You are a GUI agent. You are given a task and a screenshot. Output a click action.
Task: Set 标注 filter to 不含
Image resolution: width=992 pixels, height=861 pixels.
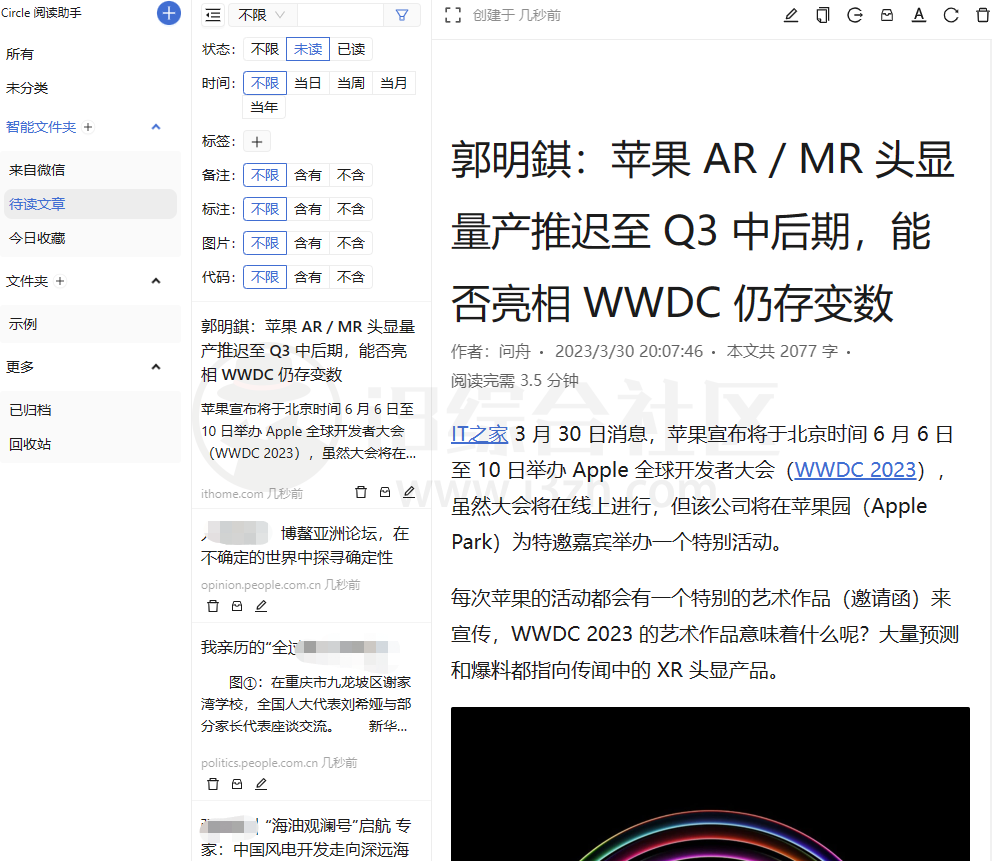[351, 209]
